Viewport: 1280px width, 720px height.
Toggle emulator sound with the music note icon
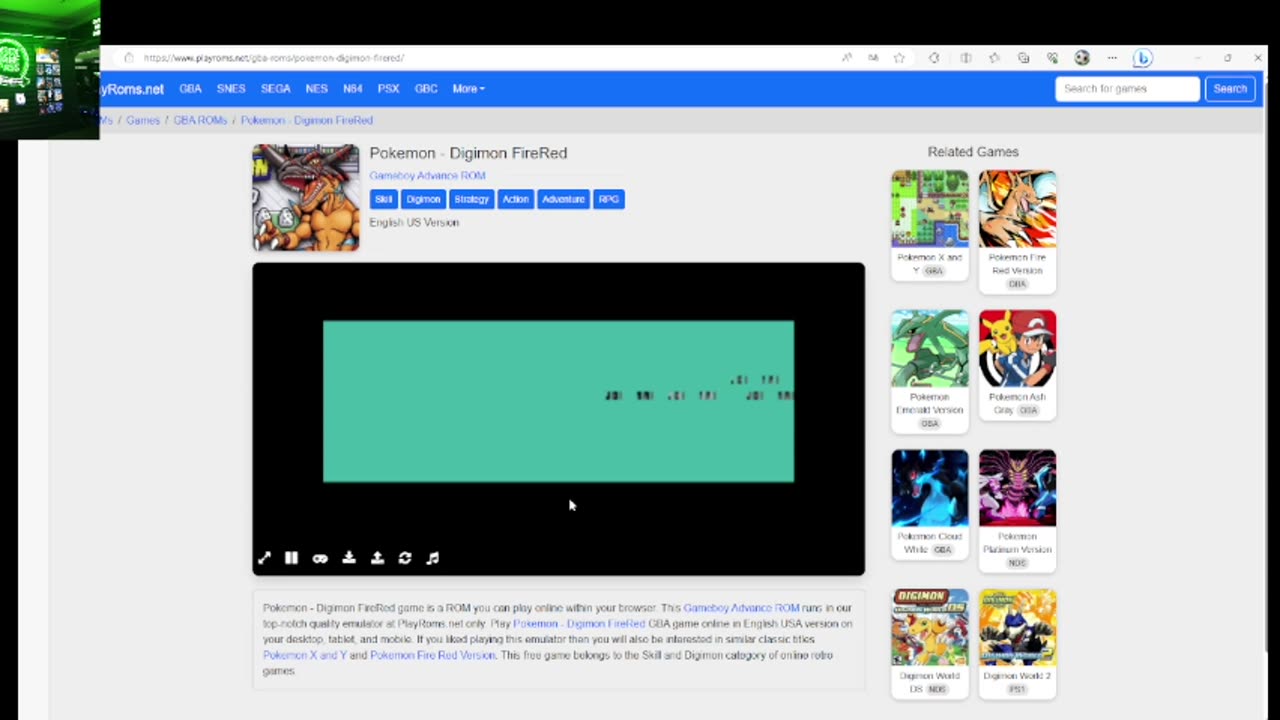click(x=433, y=558)
